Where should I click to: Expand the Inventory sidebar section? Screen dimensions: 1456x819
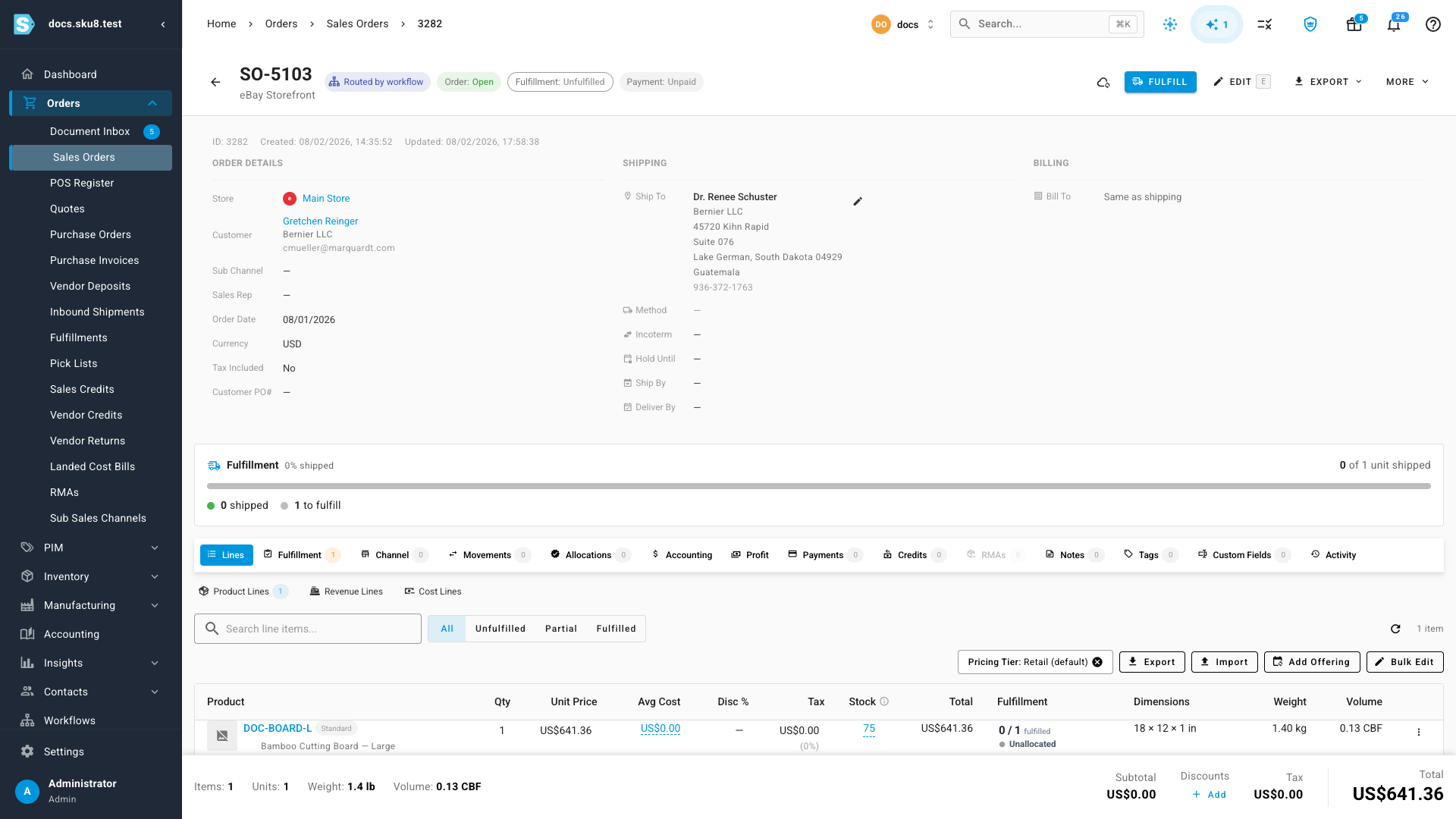[x=155, y=576]
